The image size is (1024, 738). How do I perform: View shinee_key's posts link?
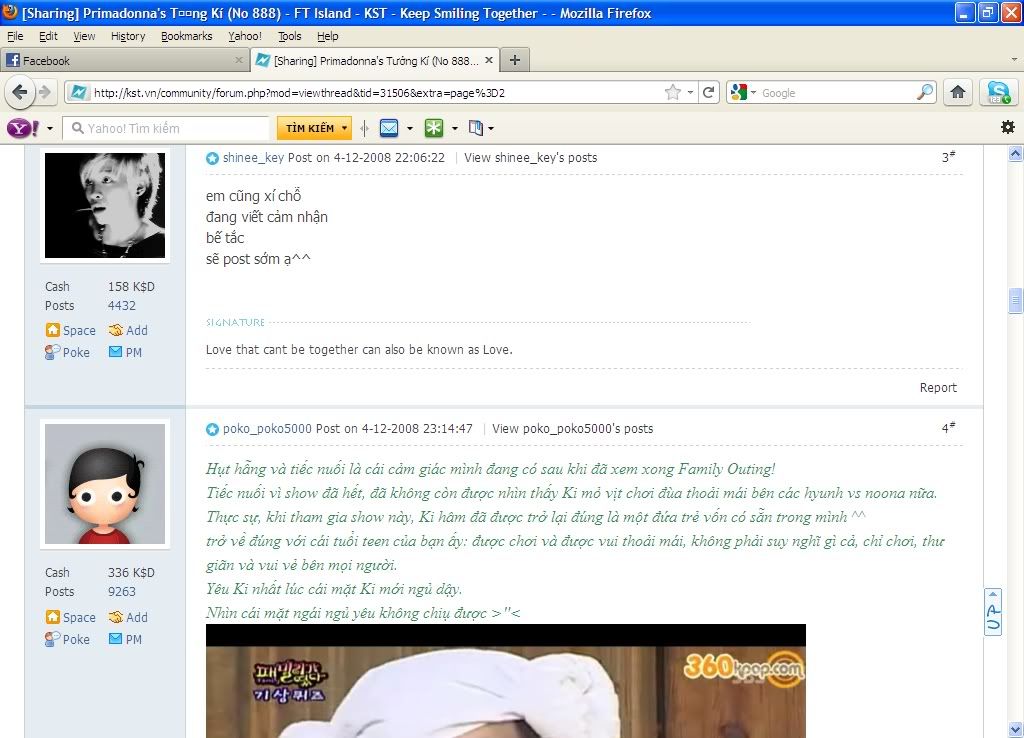530,157
